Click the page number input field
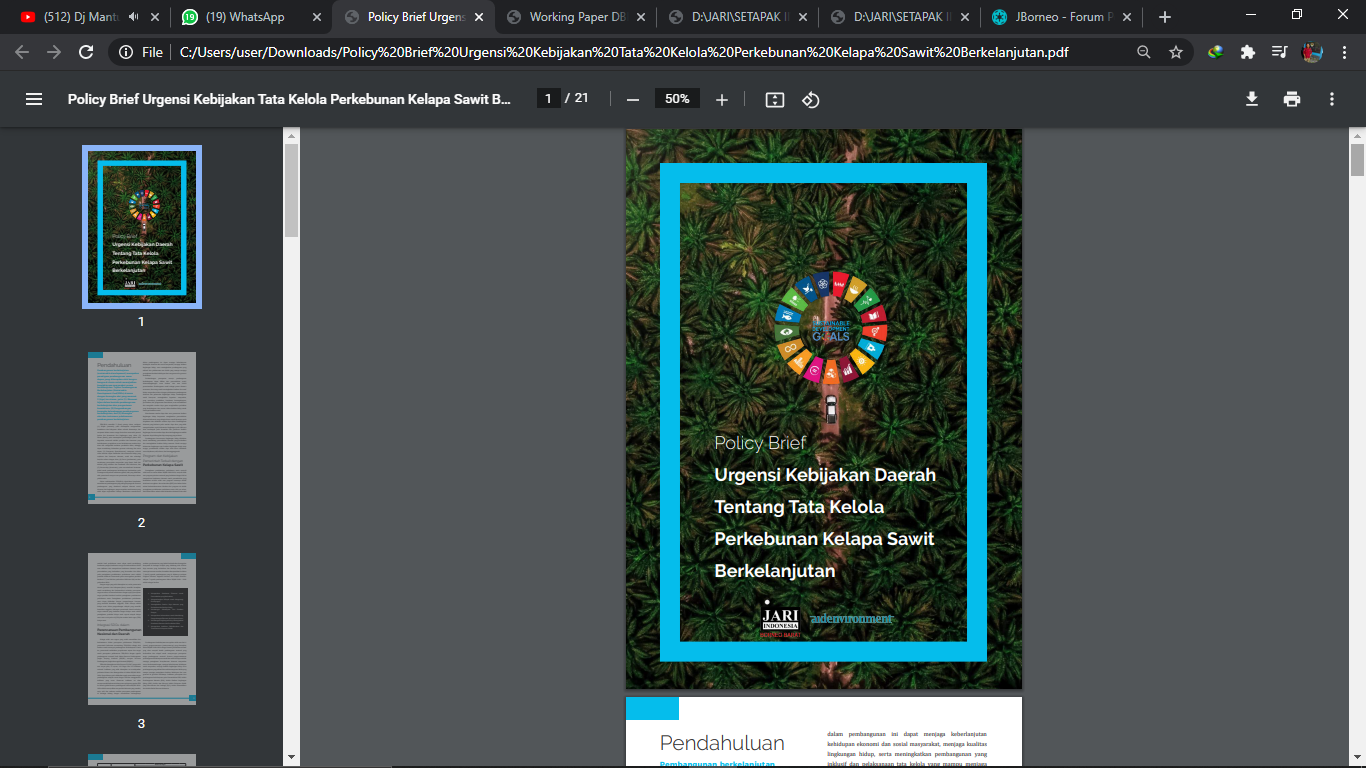The height and width of the screenshot is (768, 1366). click(x=548, y=98)
